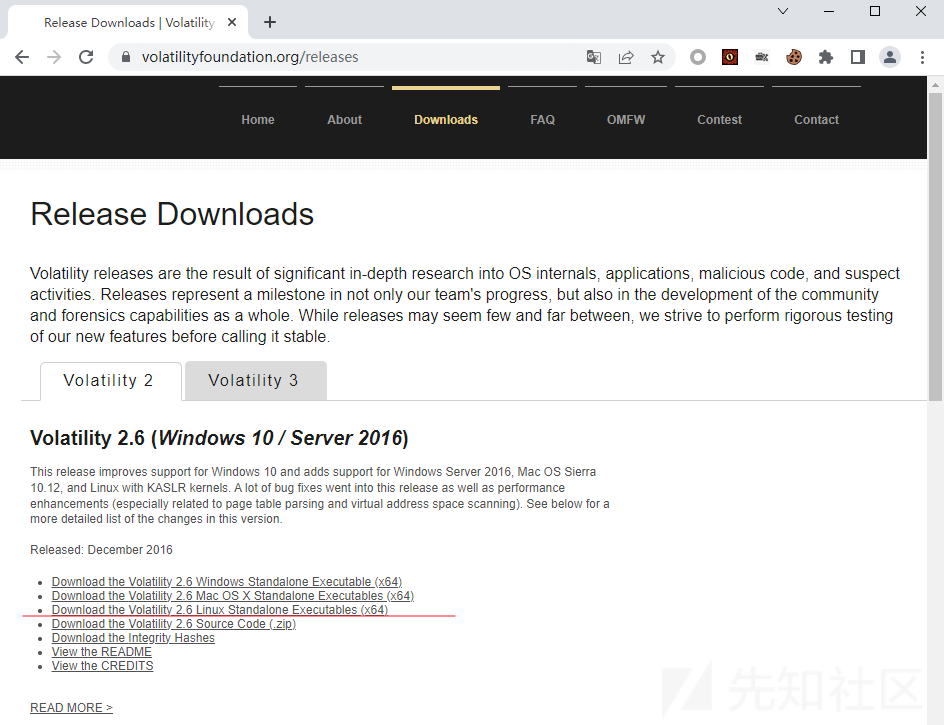Open the Downloads nav item
The image size is (944, 725).
tap(446, 120)
